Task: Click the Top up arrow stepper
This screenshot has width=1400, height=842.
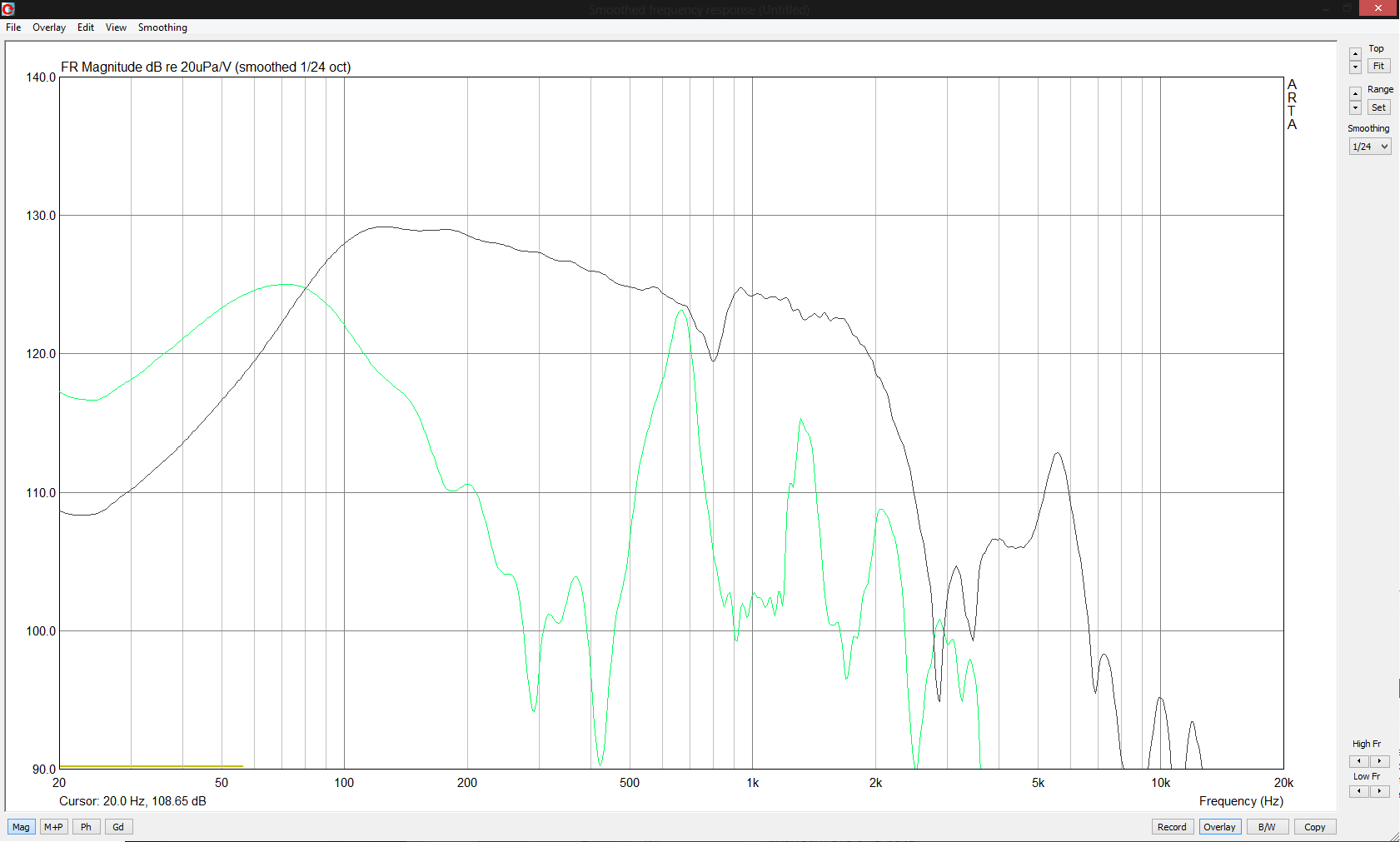Action: [1355, 54]
